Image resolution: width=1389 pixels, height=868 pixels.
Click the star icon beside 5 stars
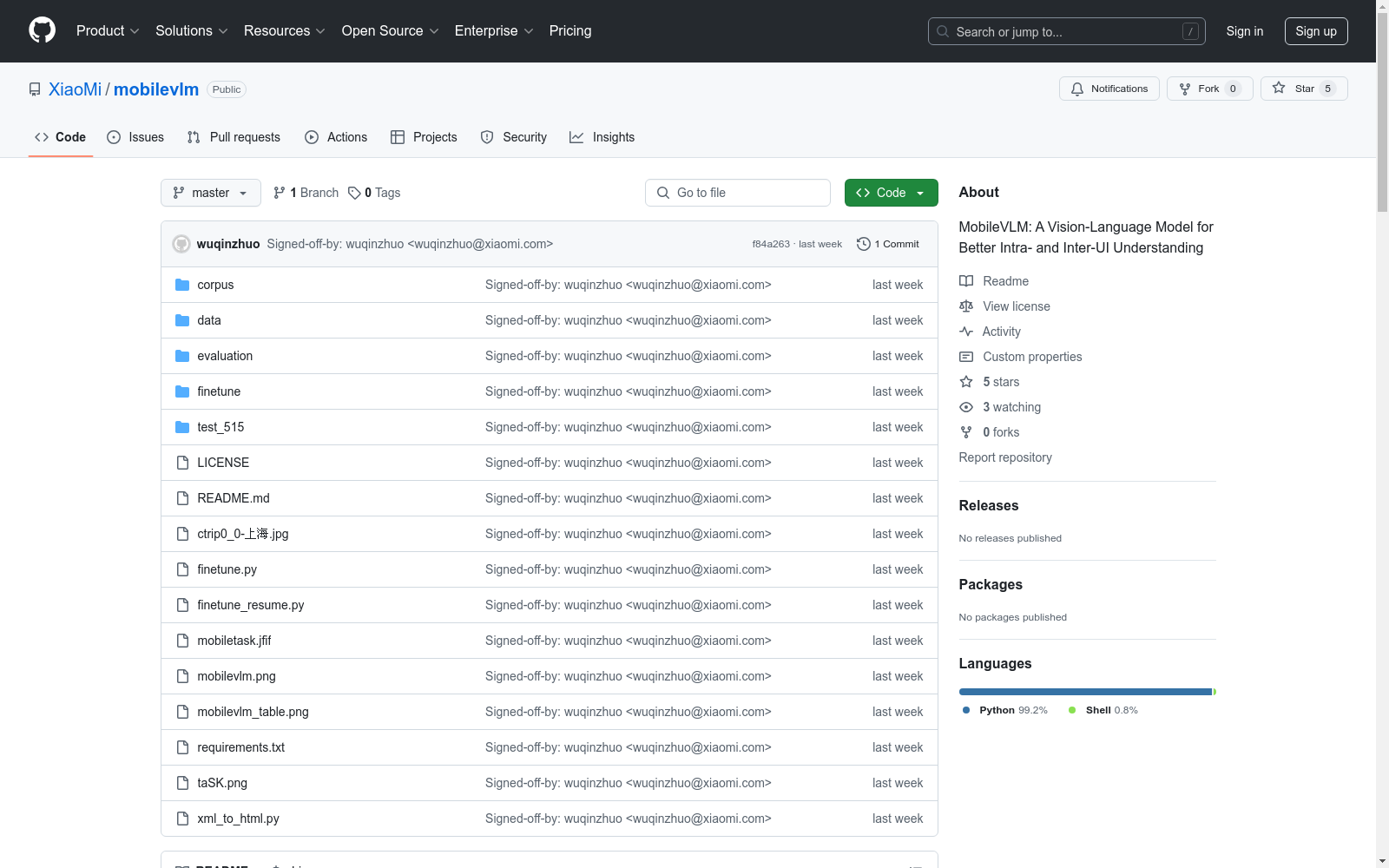[x=966, y=382]
